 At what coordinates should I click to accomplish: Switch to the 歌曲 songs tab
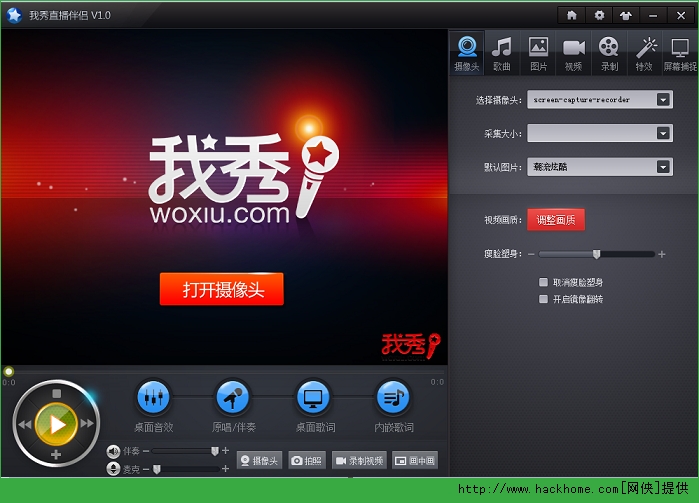point(502,54)
